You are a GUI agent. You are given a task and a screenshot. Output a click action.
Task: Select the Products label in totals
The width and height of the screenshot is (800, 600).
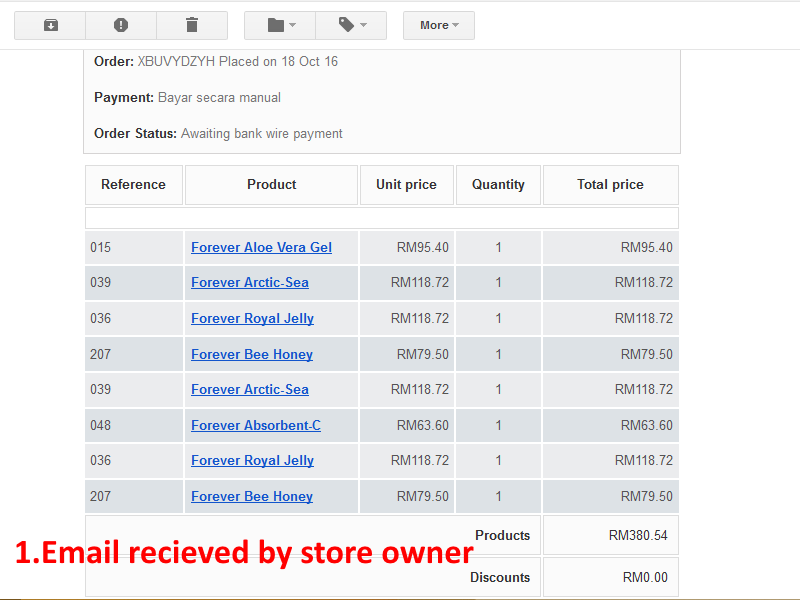[x=503, y=535]
